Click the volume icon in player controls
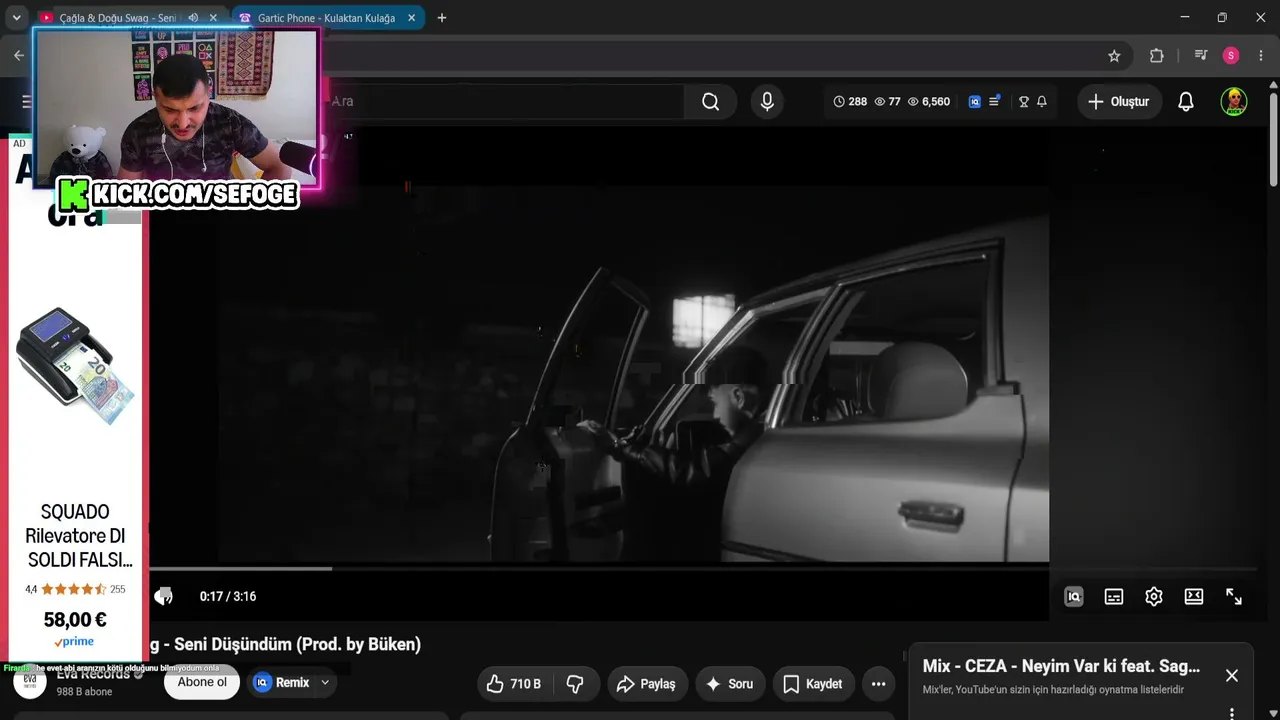 (x=164, y=596)
